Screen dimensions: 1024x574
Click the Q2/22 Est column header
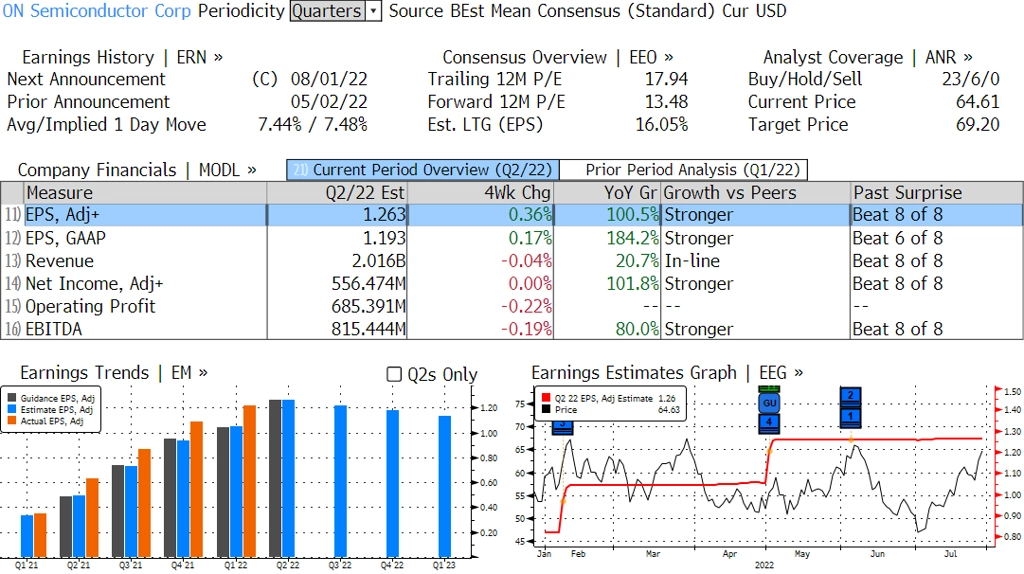pos(337,193)
